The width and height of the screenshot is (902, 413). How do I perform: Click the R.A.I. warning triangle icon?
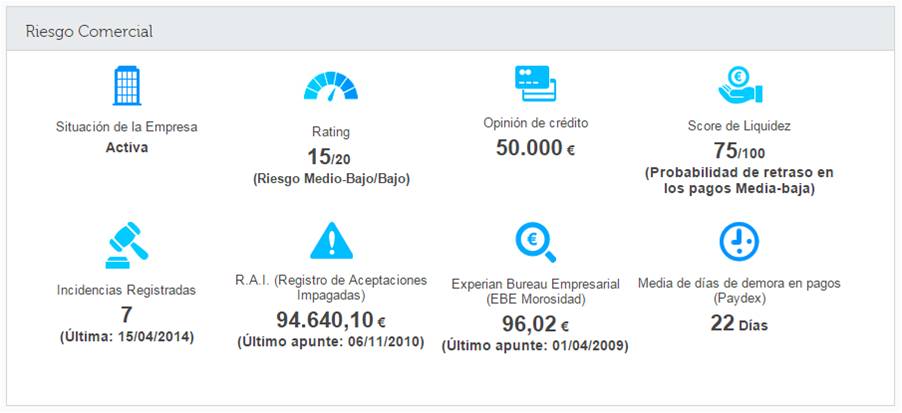[x=331, y=240]
